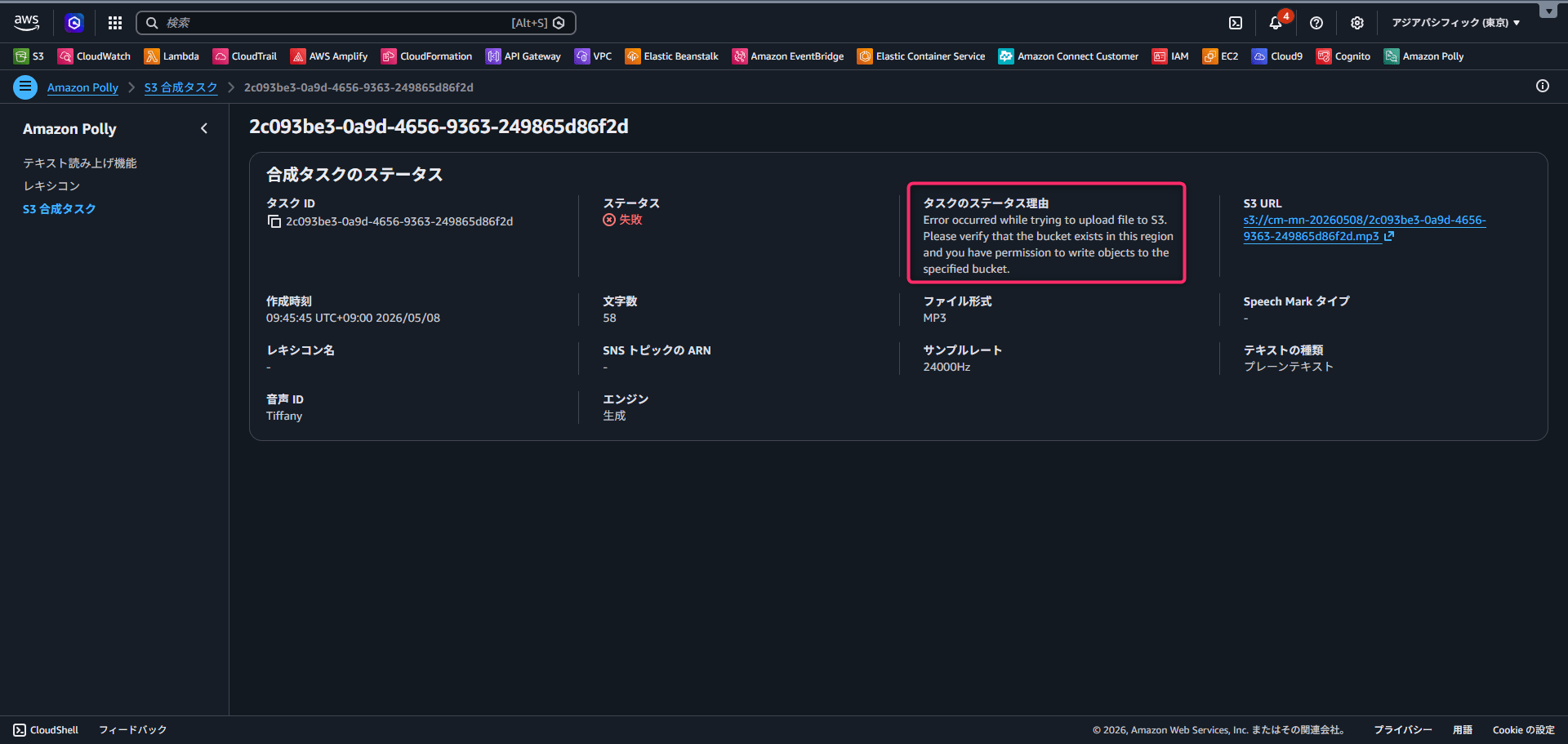Image resolution: width=1568 pixels, height=744 pixels.
Task: Click the task ID text in the breadcrumb
Action: (359, 87)
